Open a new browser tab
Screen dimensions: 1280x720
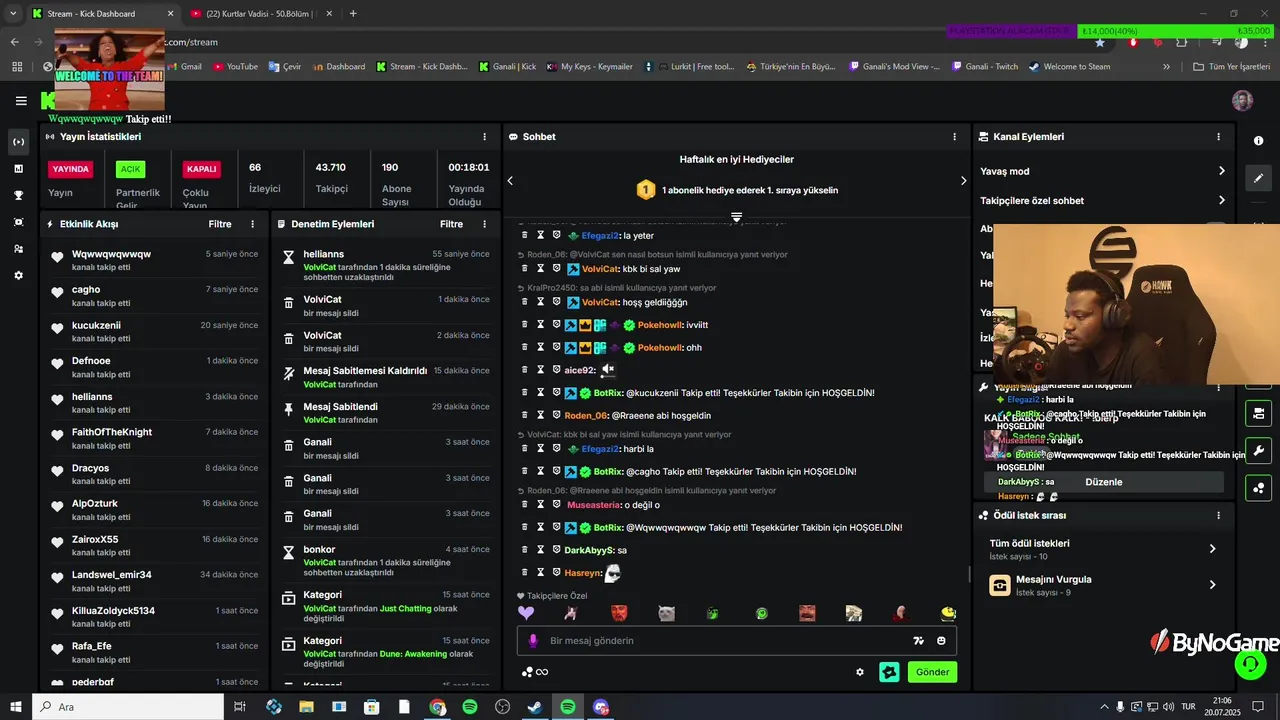point(353,14)
